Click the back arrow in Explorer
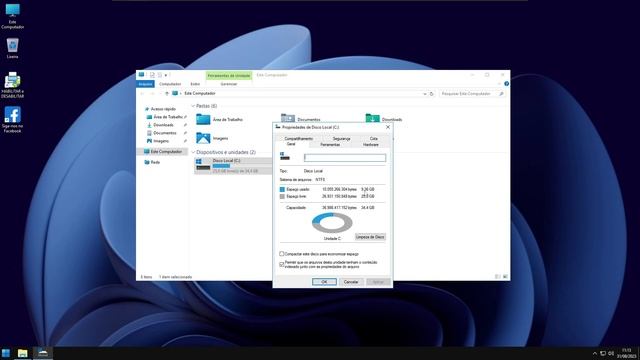This screenshot has width=640, height=360. [142, 94]
